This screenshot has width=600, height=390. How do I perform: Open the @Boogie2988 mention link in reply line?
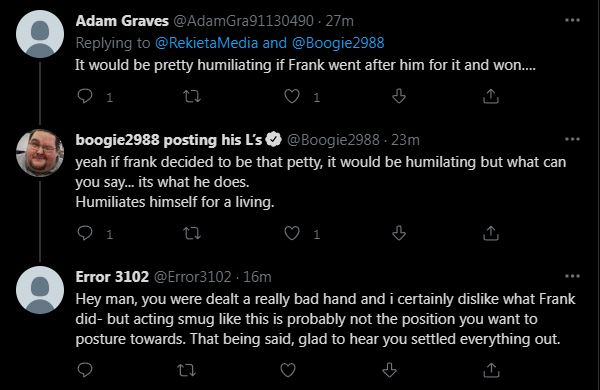click(x=338, y=43)
